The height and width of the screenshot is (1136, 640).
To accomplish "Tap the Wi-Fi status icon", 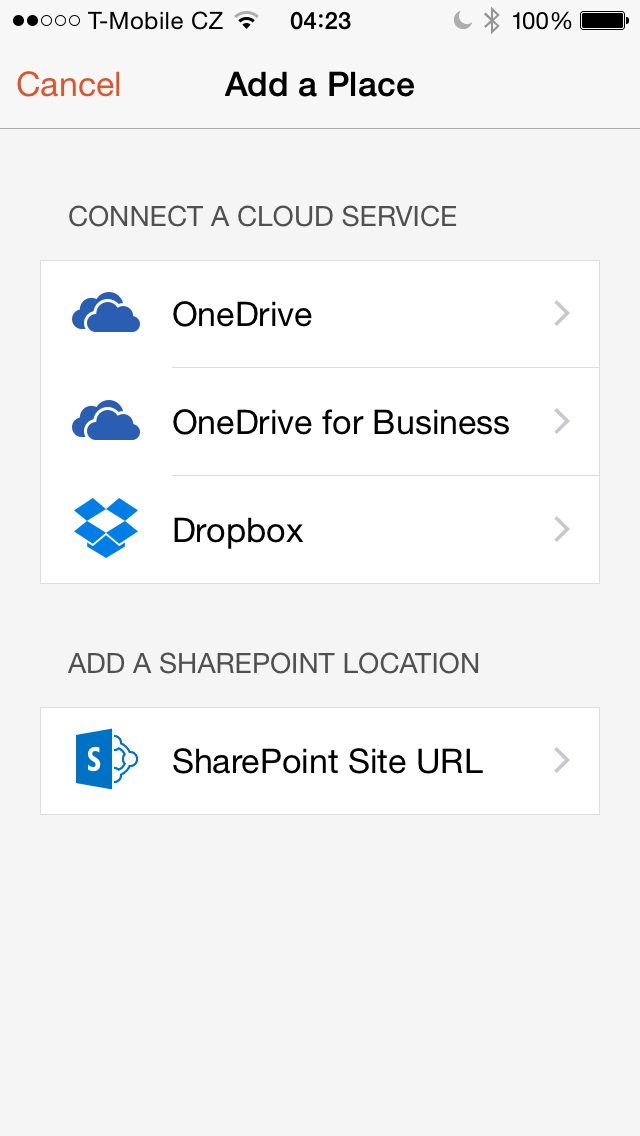I will [x=247, y=21].
